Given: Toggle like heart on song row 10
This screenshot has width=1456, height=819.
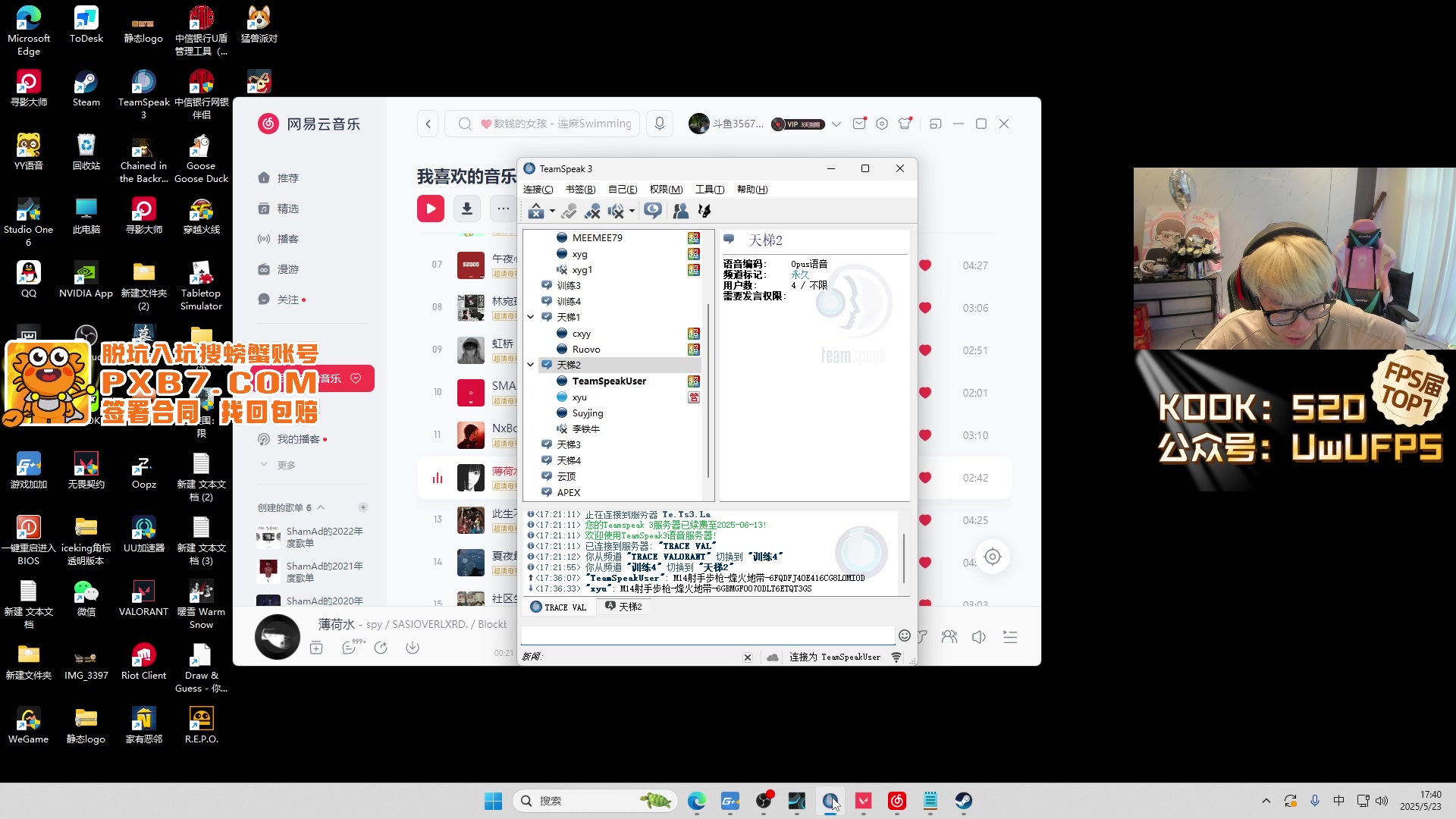Looking at the screenshot, I should point(925,393).
